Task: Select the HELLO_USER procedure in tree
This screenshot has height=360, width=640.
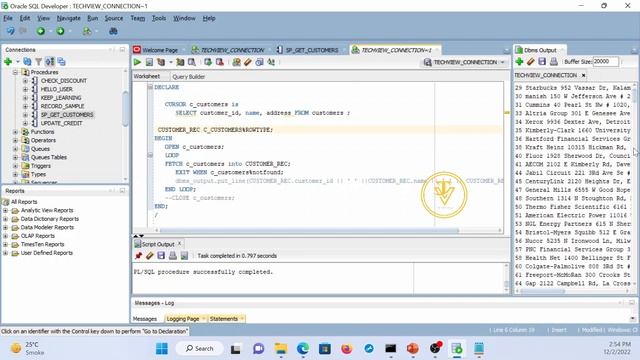Action: (57, 89)
